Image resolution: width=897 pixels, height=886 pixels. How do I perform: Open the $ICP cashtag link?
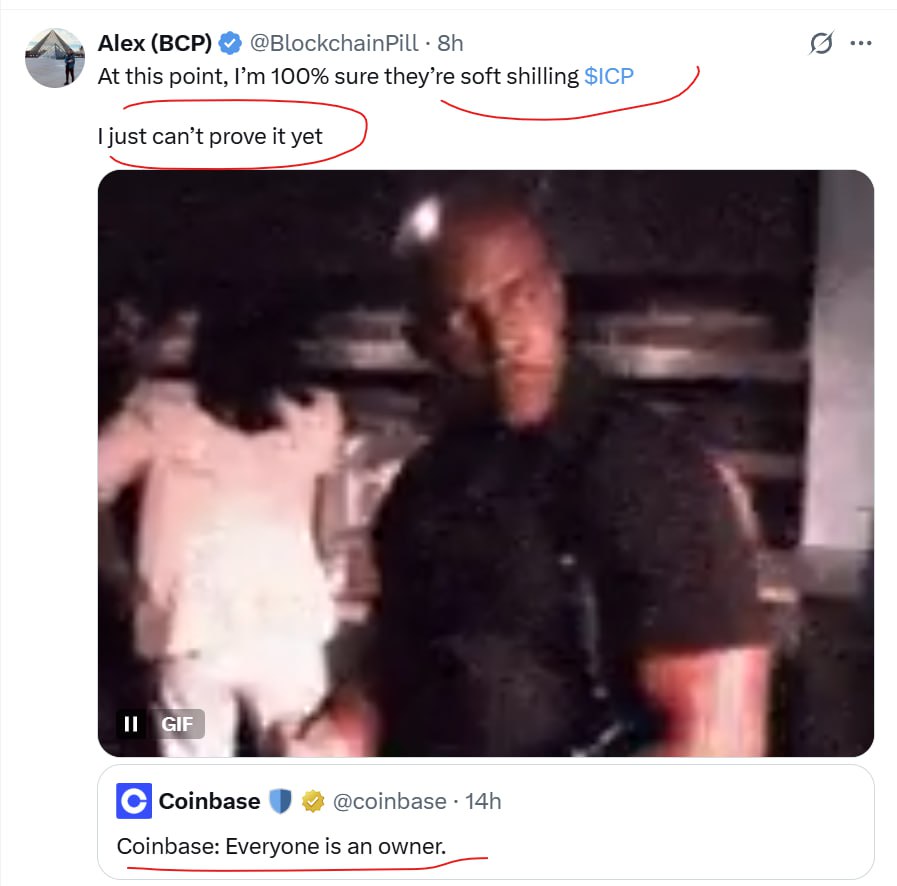point(609,76)
